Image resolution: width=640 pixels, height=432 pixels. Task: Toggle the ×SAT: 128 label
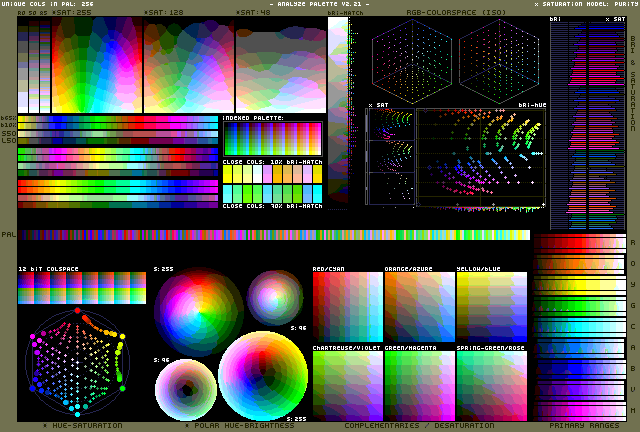pyautogui.click(x=164, y=12)
